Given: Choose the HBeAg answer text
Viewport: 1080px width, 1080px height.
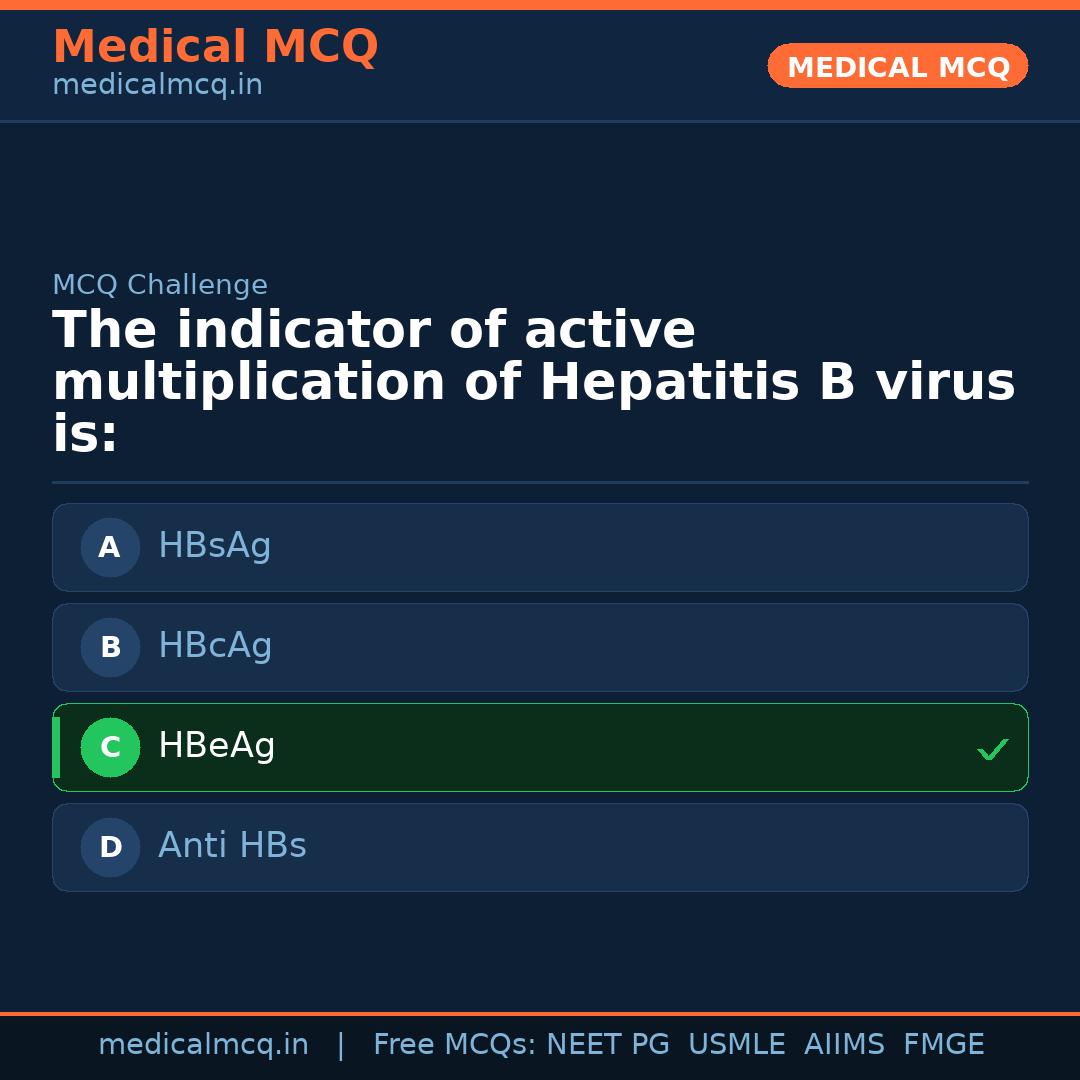Looking at the screenshot, I should pos(217,746).
